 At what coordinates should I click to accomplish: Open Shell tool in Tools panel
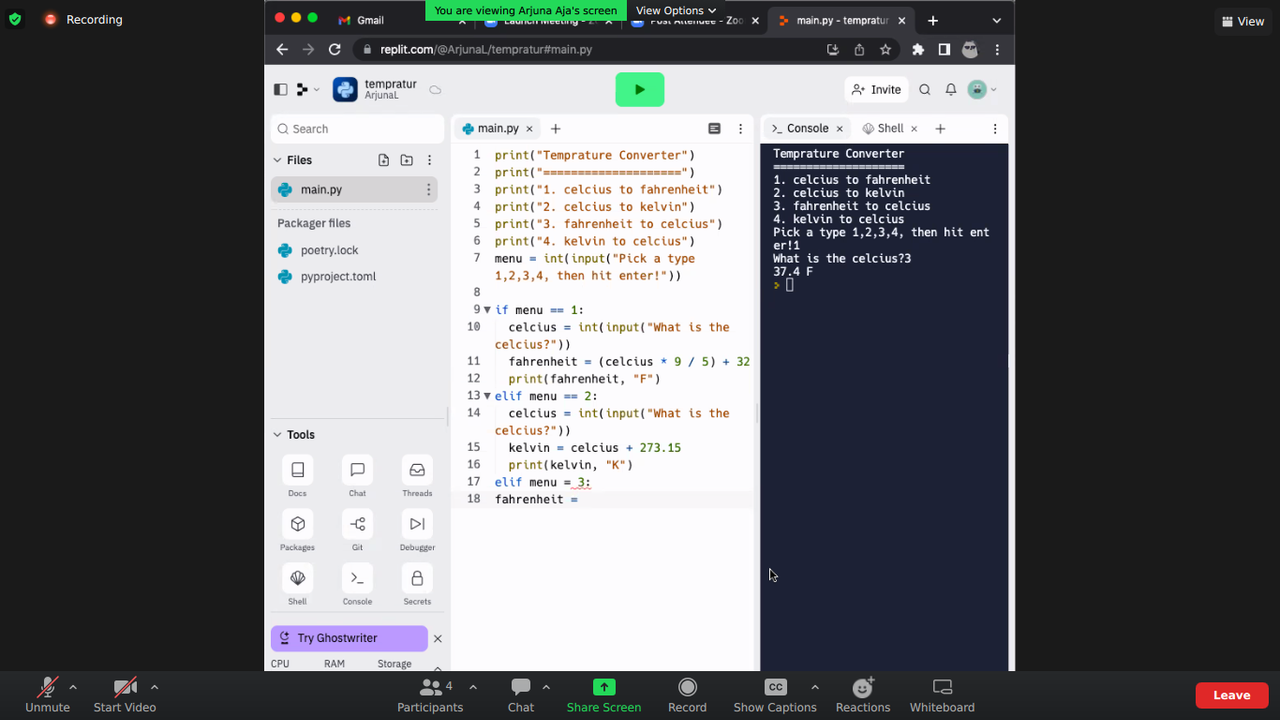tap(297, 584)
